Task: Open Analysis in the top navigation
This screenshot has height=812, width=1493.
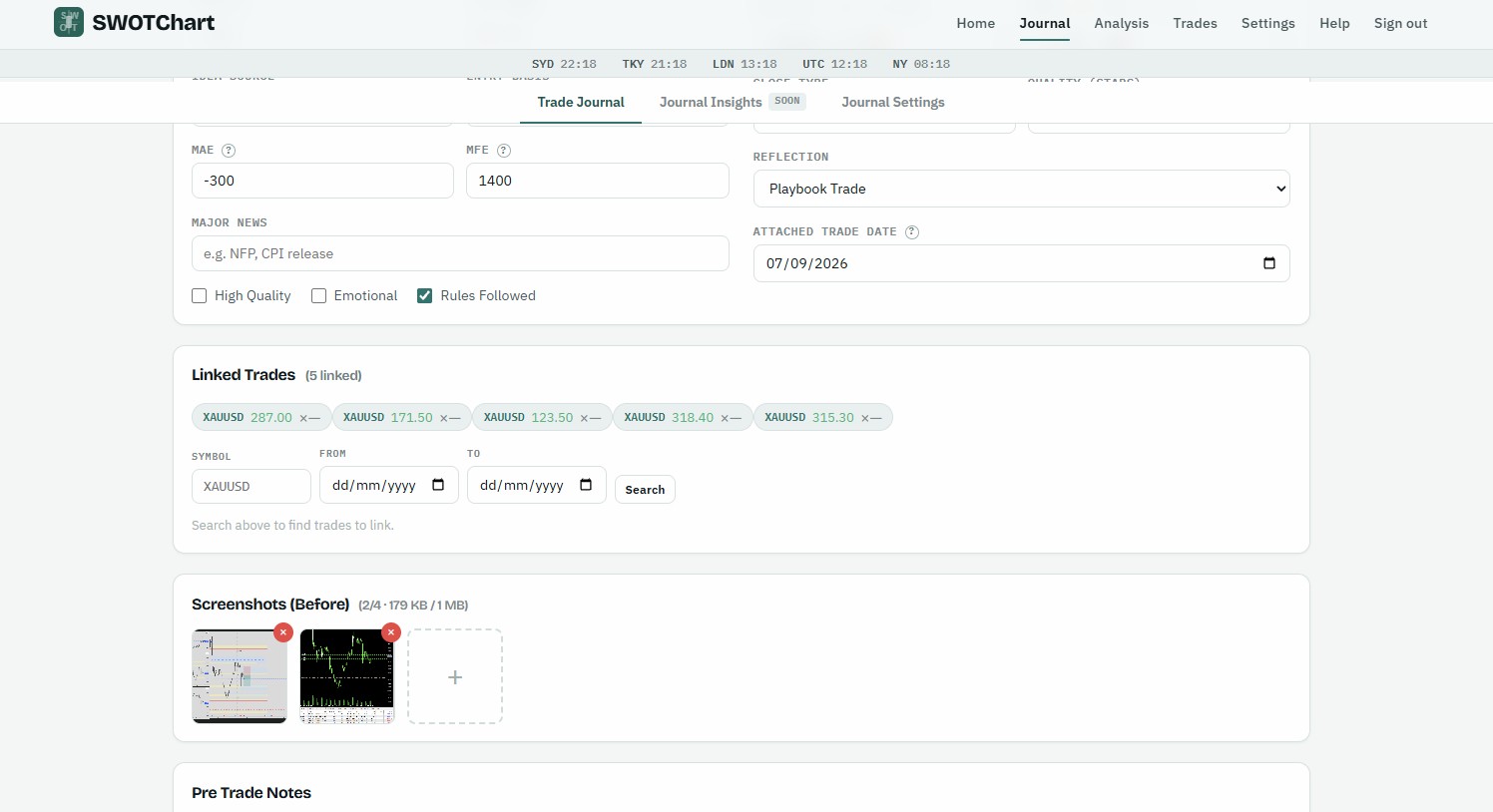Action: [x=1122, y=23]
